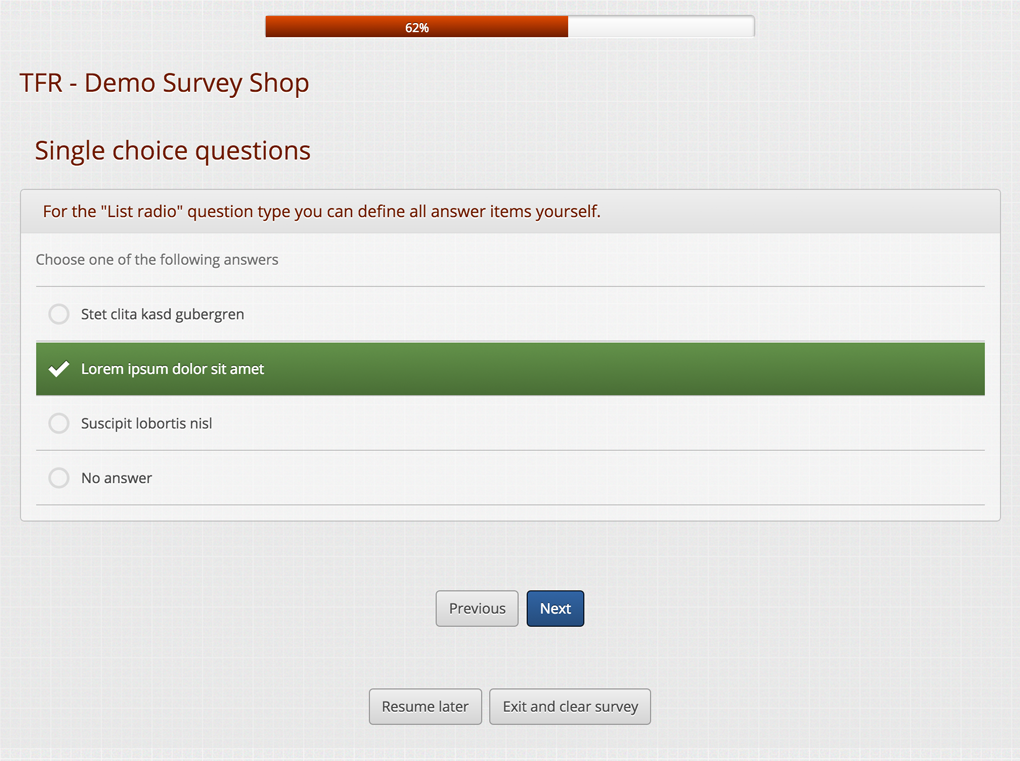Click the "Lorem ipsum dolor sit amet" label text
The image size is (1020, 761).
tap(172, 369)
